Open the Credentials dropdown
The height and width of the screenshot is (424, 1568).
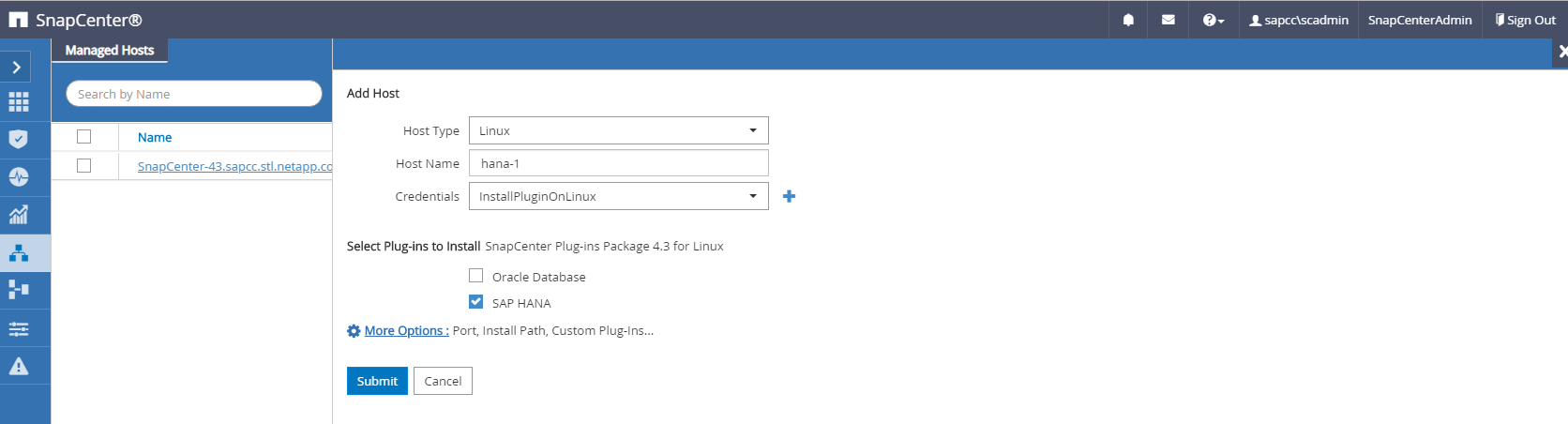click(618, 196)
